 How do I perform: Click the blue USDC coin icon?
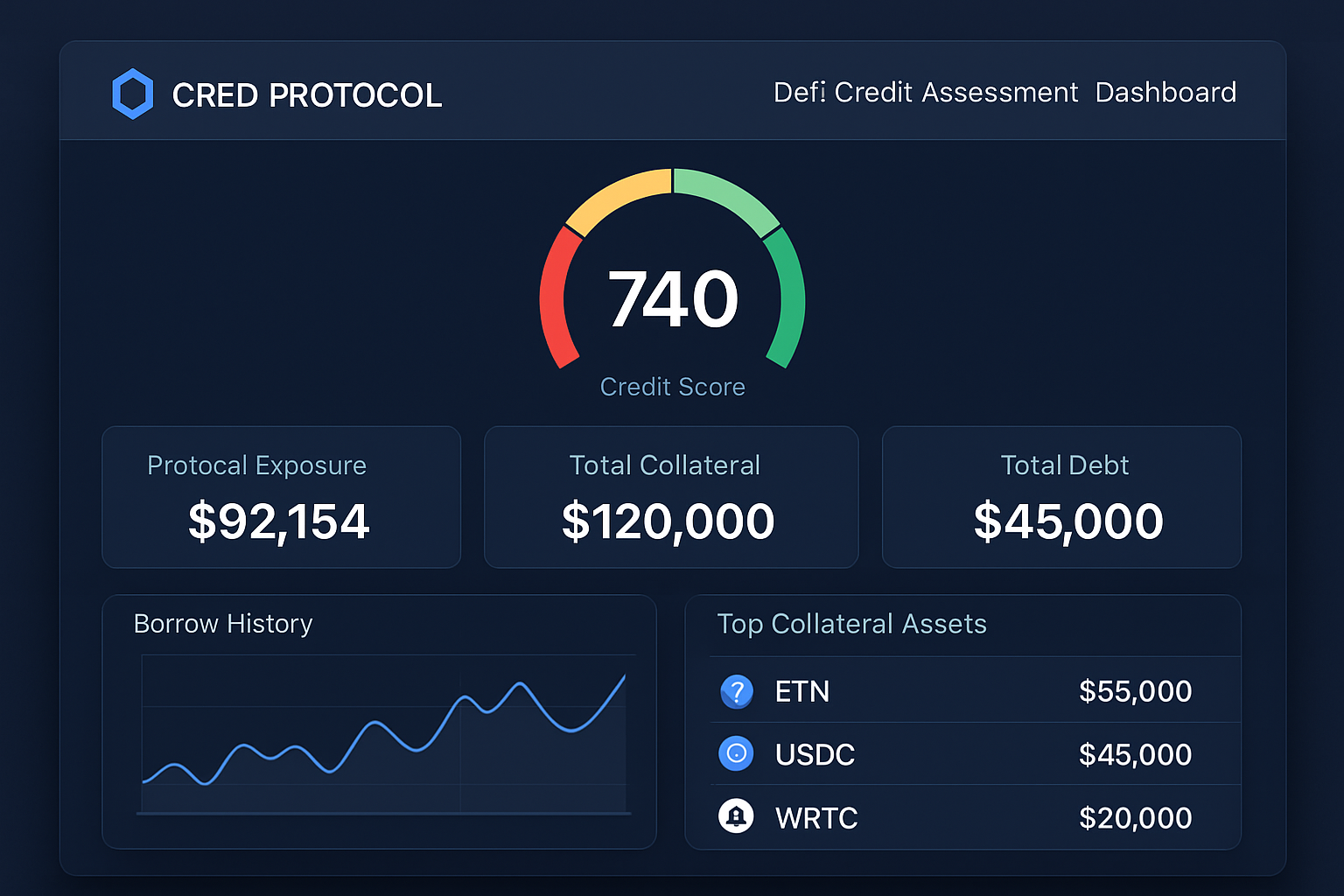click(x=737, y=753)
